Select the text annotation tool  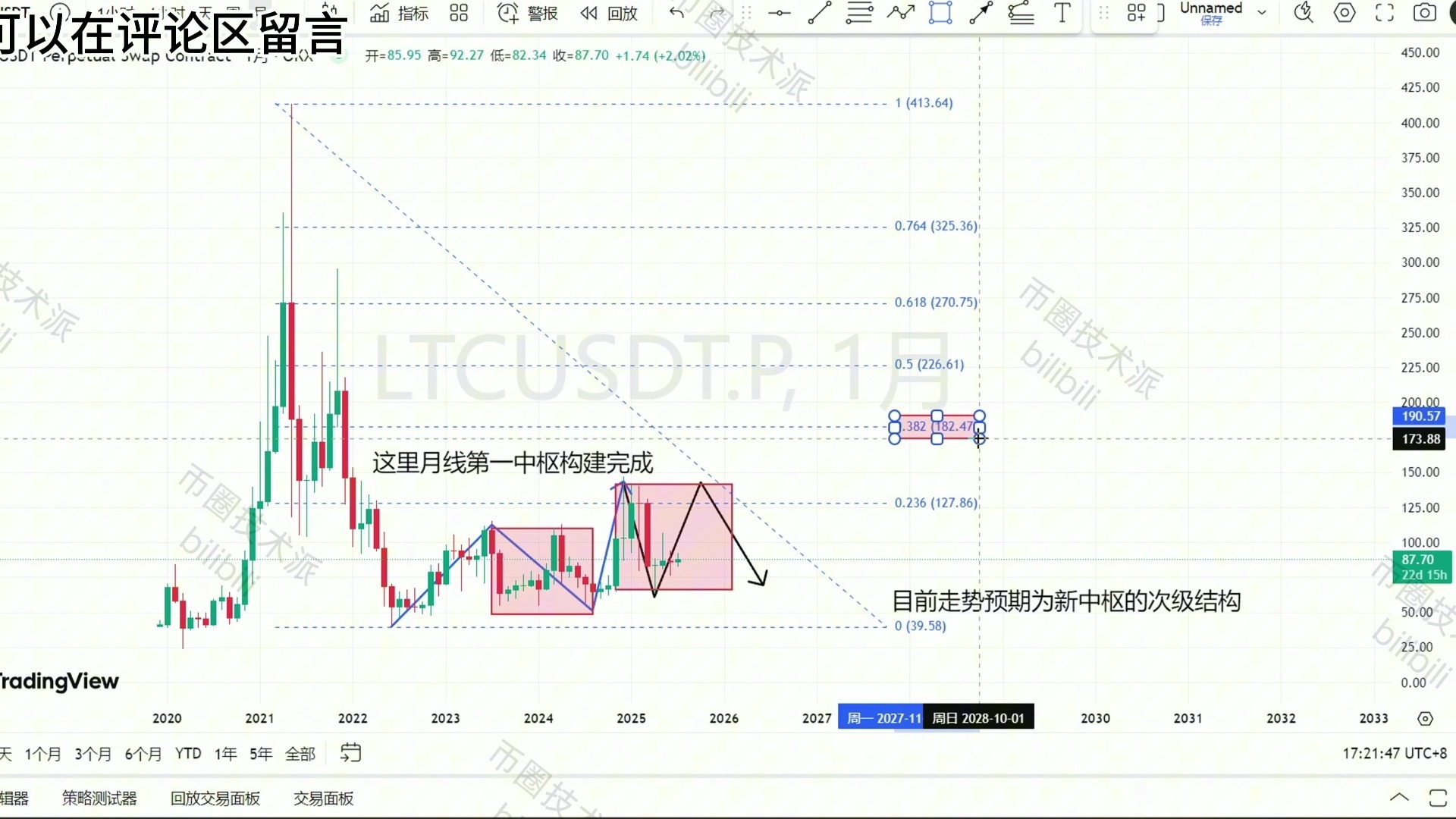point(1062,13)
